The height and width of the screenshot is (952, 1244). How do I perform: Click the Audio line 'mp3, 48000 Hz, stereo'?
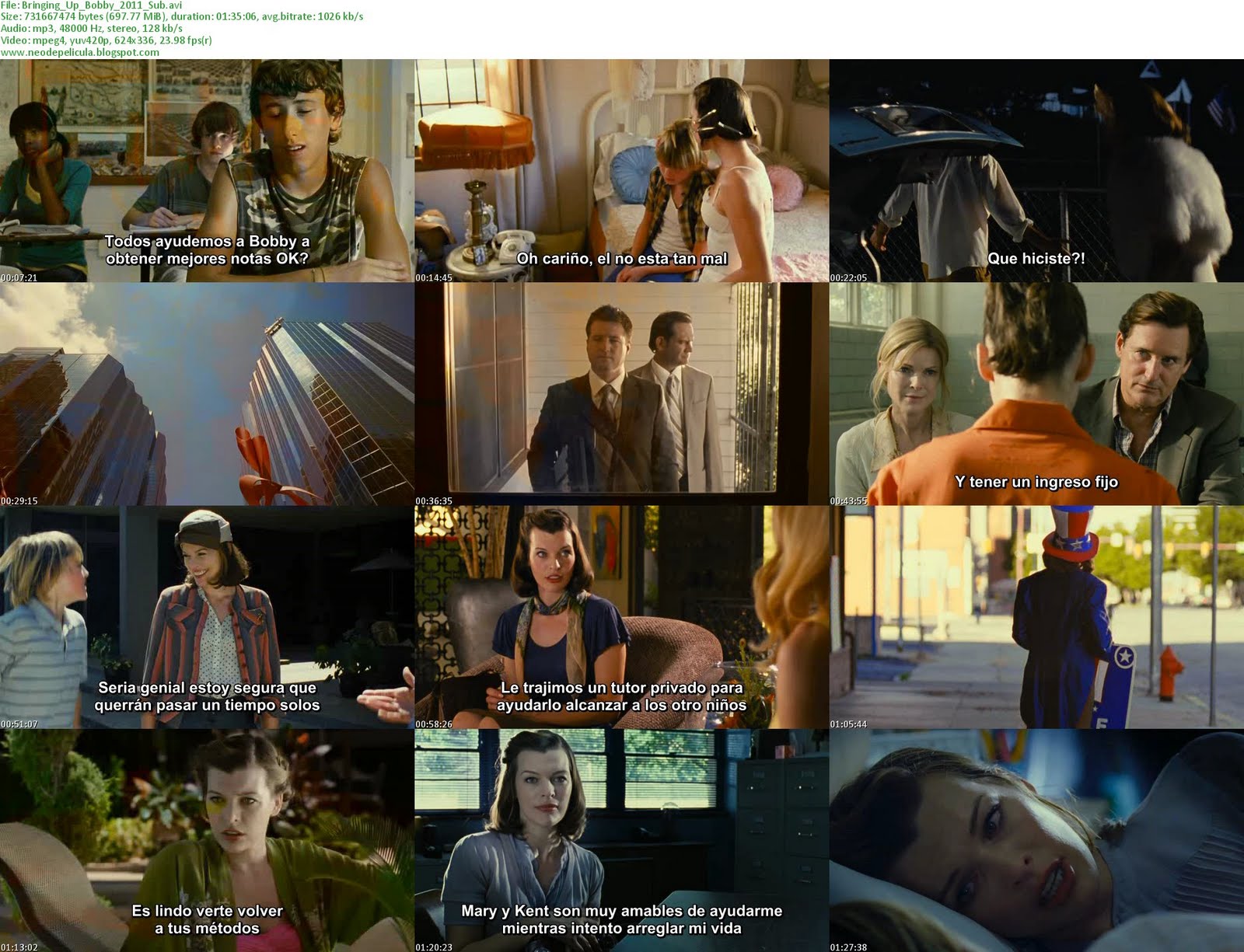[x=91, y=28]
